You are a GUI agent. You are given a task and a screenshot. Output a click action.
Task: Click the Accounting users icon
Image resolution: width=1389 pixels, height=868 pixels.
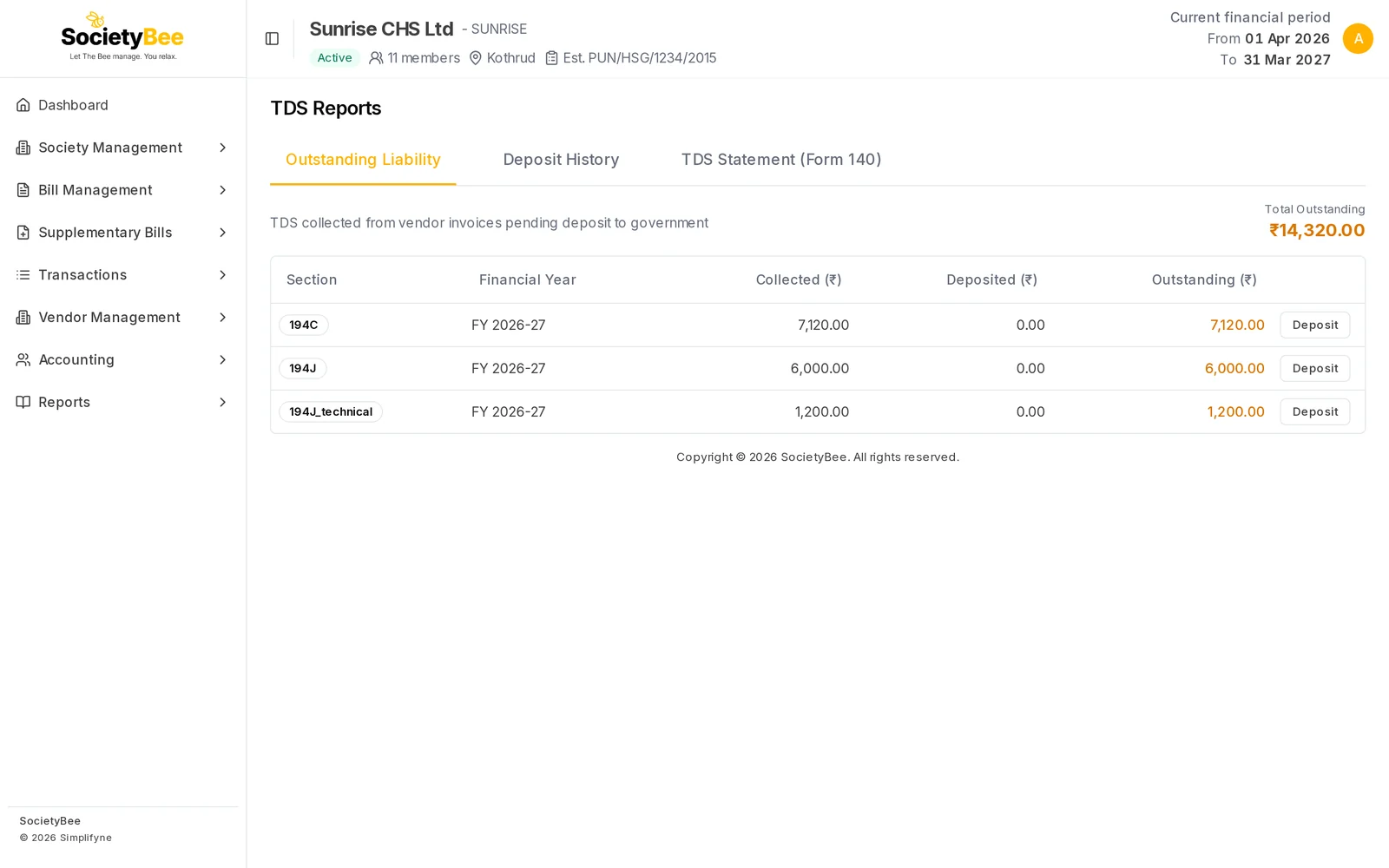point(23,359)
